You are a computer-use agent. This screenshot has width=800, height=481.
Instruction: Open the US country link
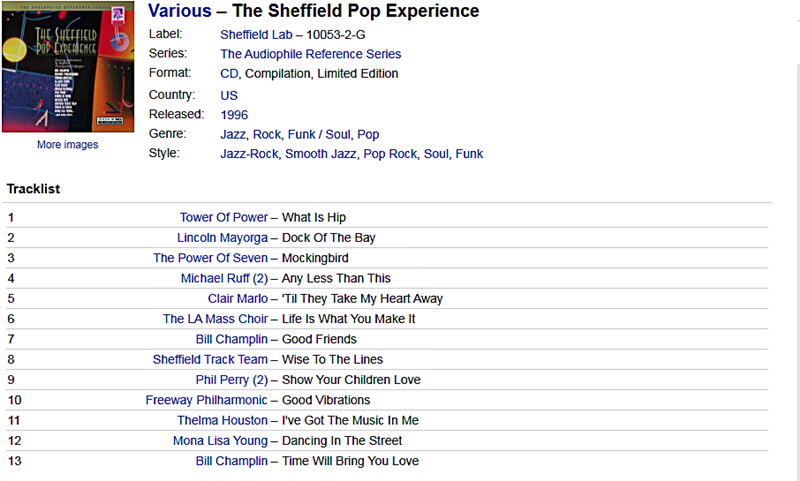pyautogui.click(x=229, y=95)
